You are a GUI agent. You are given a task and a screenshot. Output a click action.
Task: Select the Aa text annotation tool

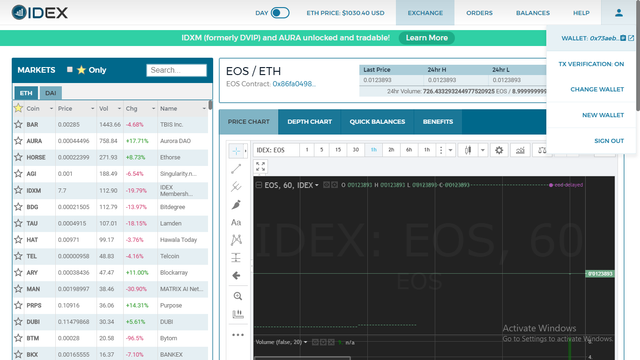pos(236,222)
